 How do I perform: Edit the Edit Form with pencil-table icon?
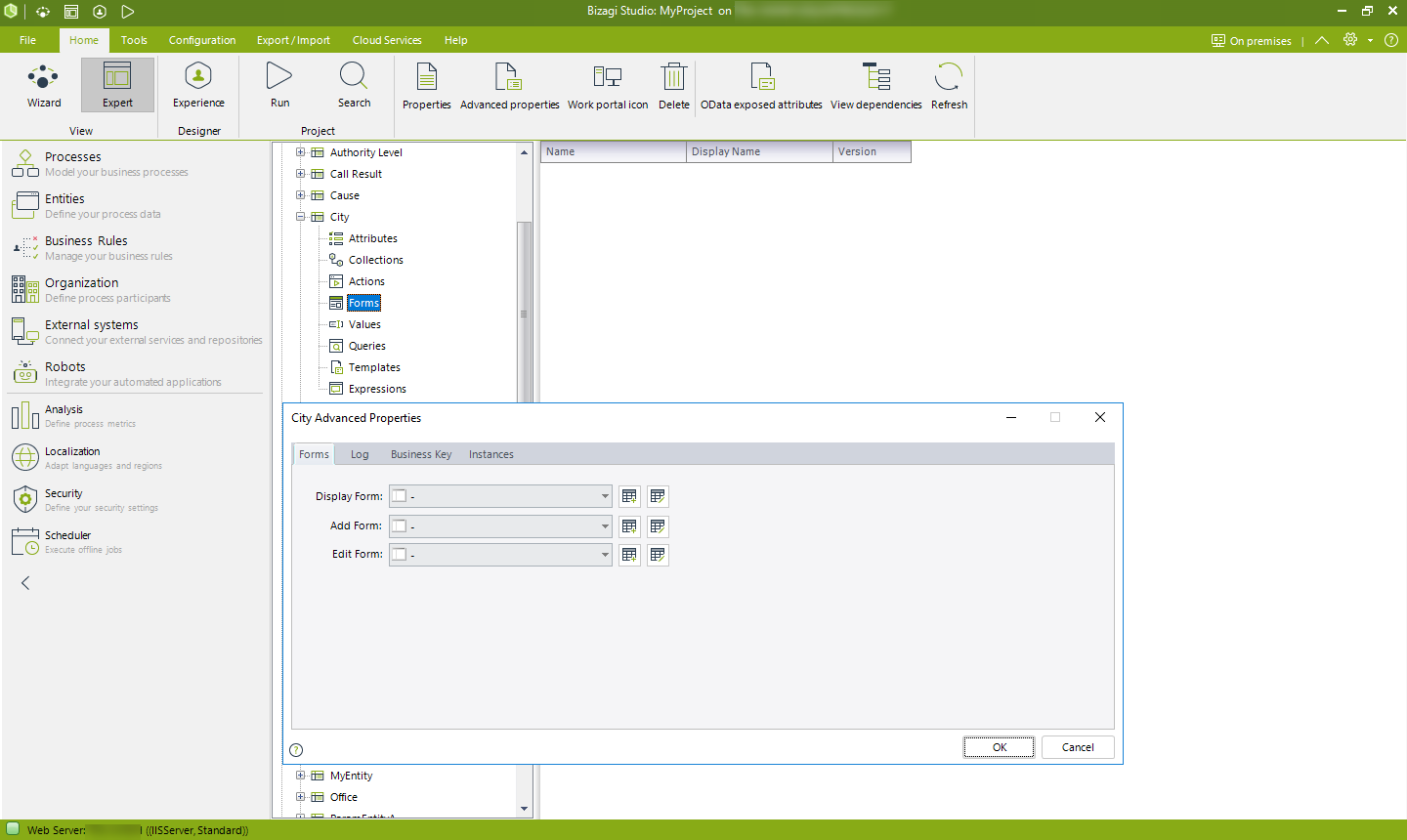658,555
